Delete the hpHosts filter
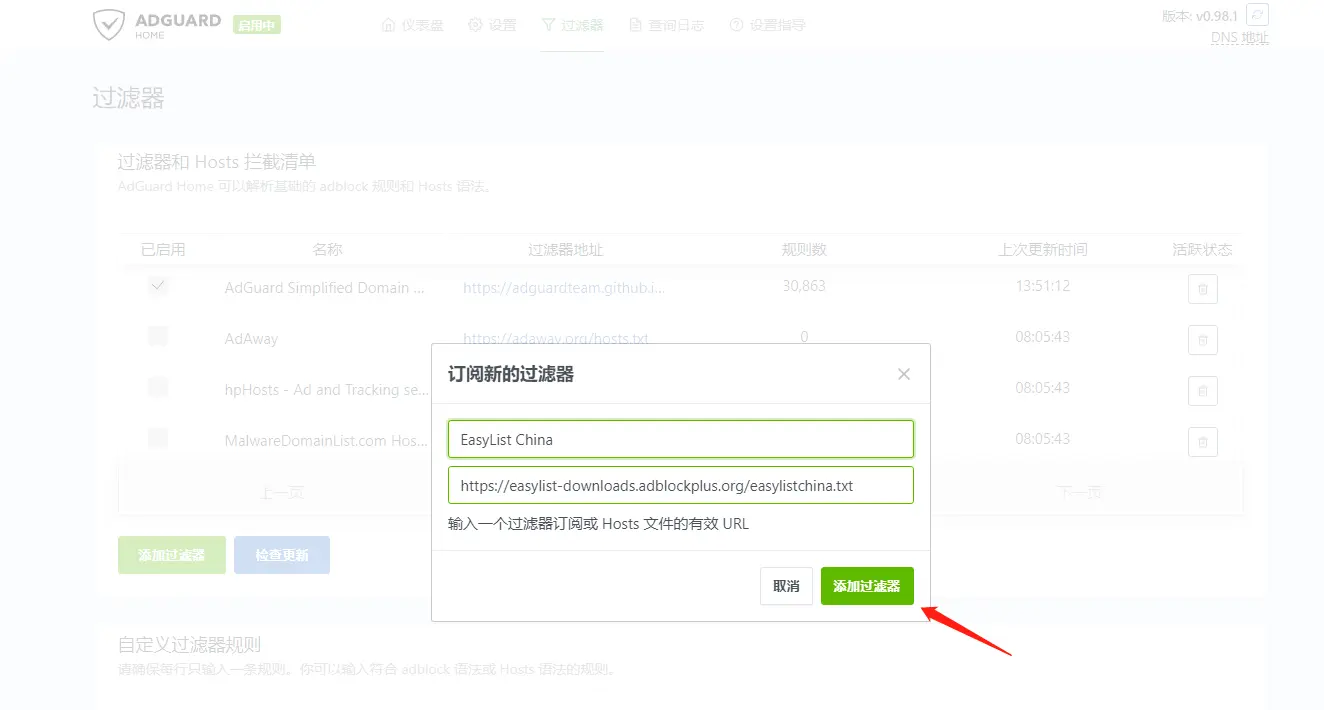1324x710 pixels. [x=1203, y=391]
